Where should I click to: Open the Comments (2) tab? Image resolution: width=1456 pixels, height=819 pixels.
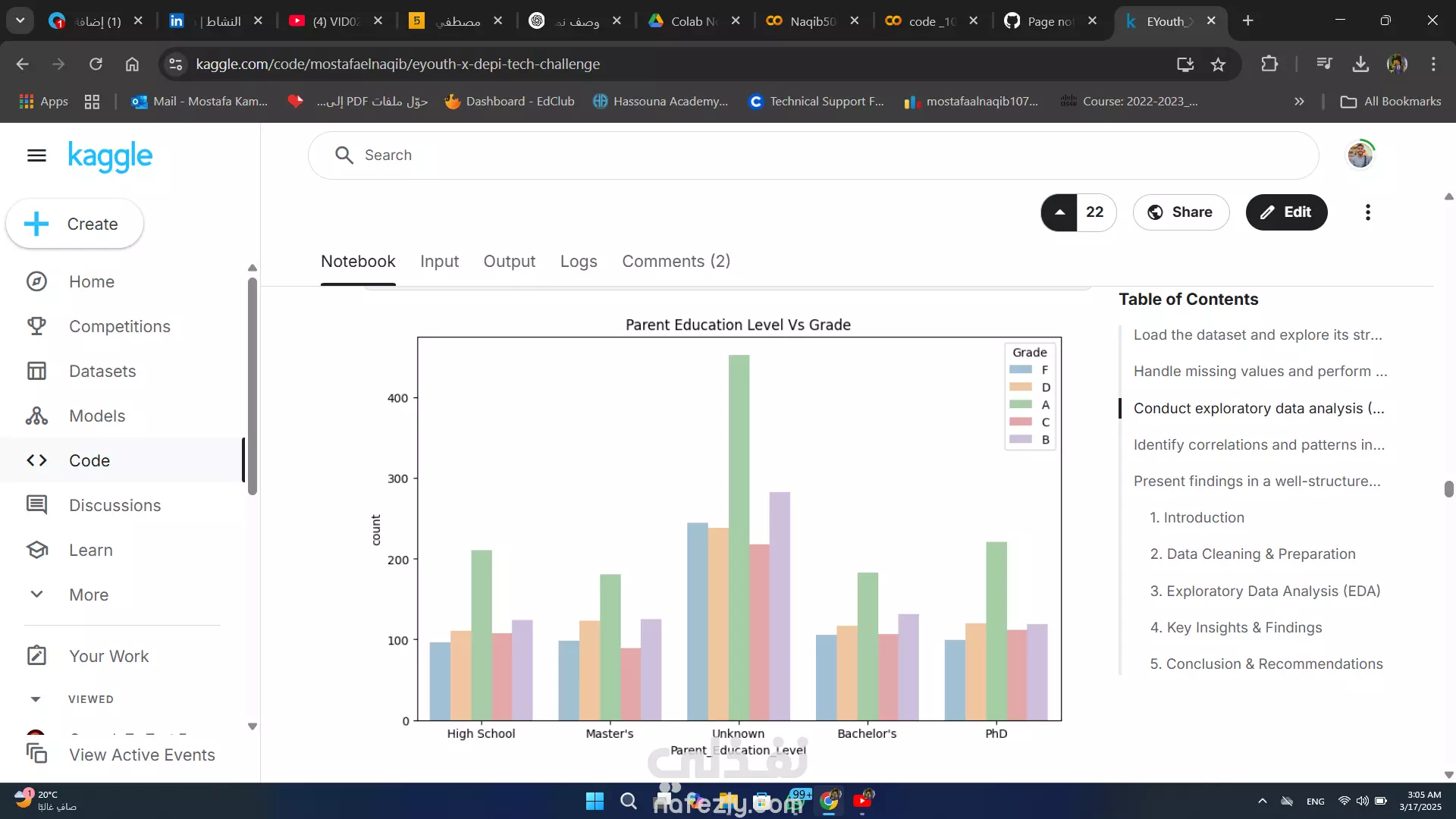click(676, 262)
